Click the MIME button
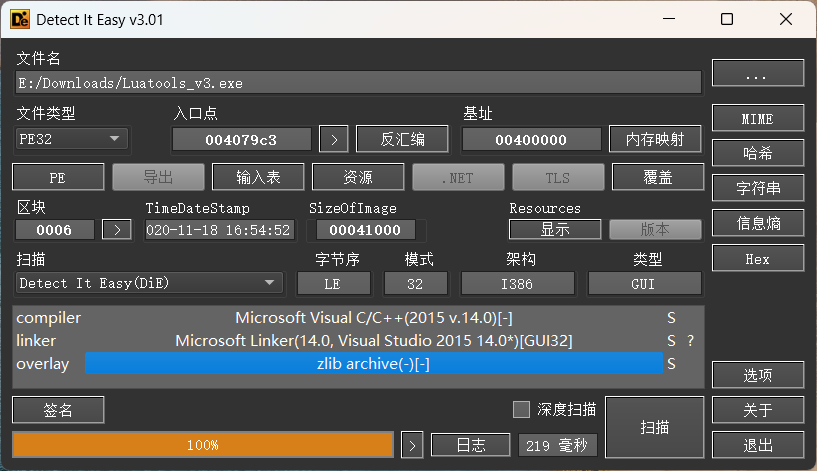This screenshot has height=471, width=817. (758, 118)
